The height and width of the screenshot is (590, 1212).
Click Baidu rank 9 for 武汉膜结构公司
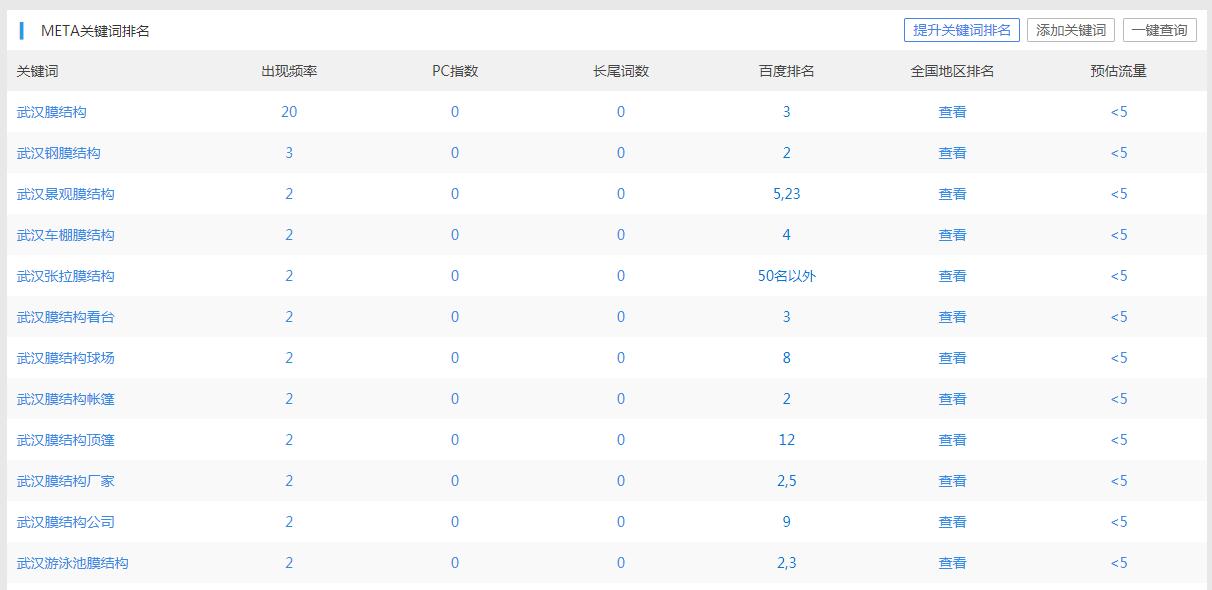pyautogui.click(x=786, y=522)
